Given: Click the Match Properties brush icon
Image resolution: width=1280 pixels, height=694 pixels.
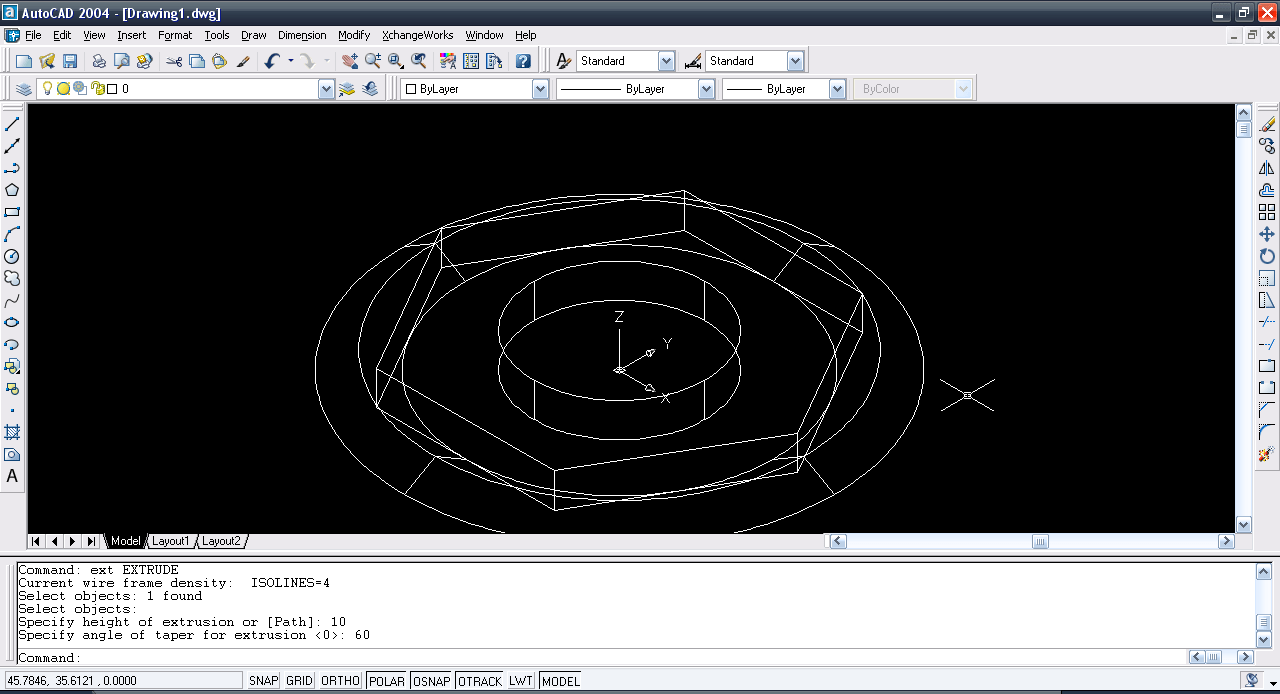Looking at the screenshot, I should click(243, 61).
